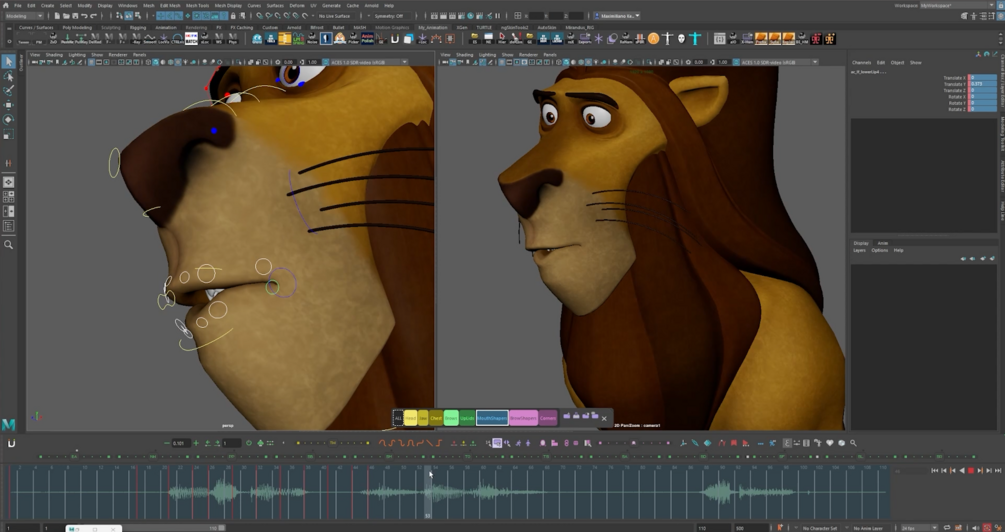Open the Picker shelf tool
This screenshot has width=1005, height=532.
coord(353,38)
